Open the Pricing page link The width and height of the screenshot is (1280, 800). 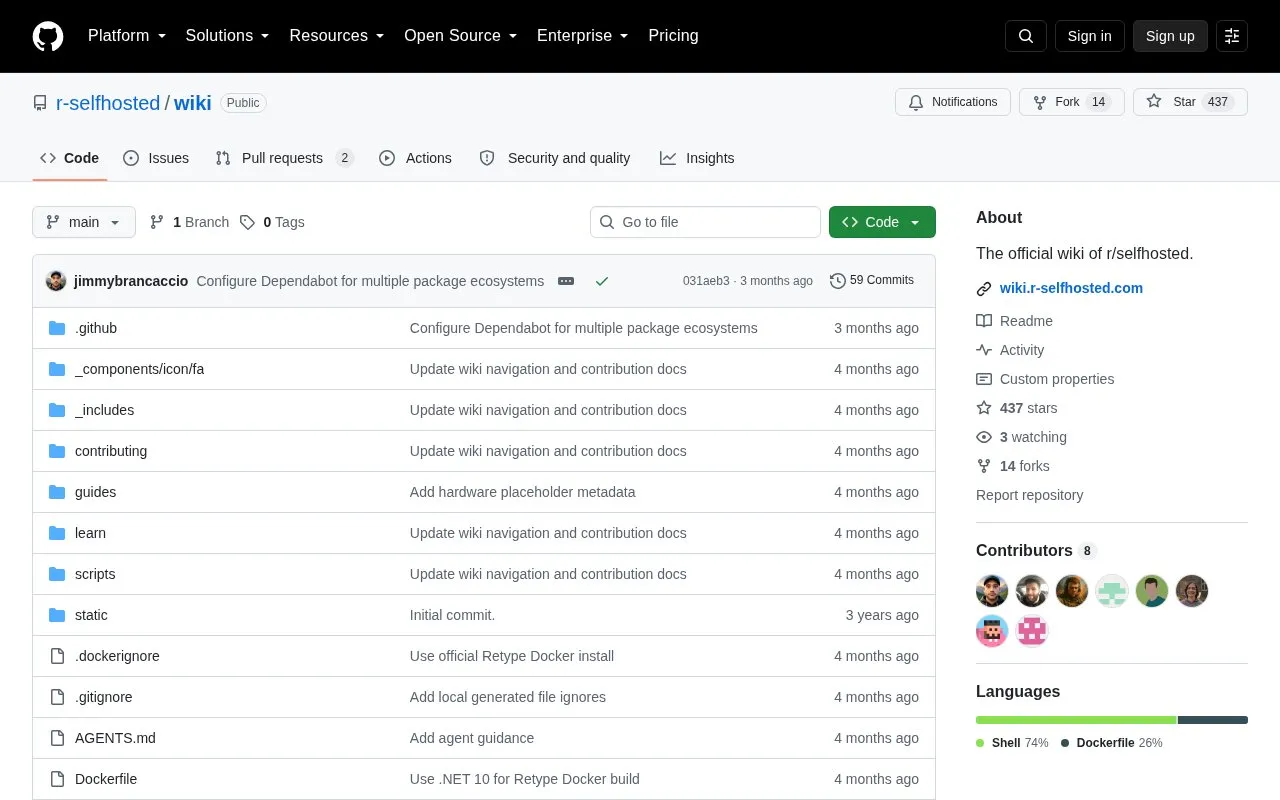pos(673,36)
